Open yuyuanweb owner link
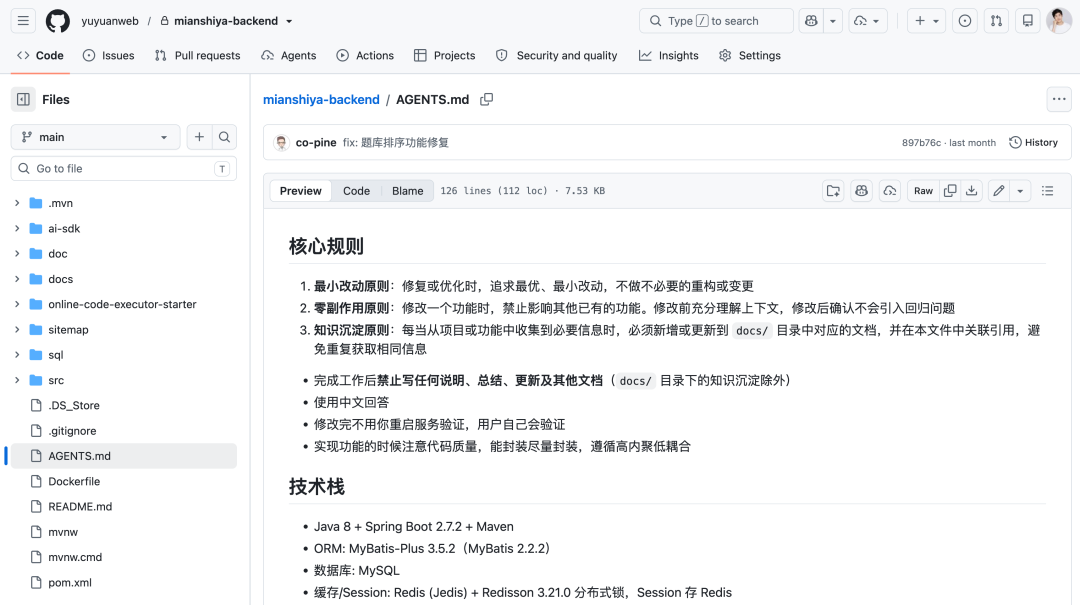Image resolution: width=1080 pixels, height=605 pixels. (x=110, y=21)
